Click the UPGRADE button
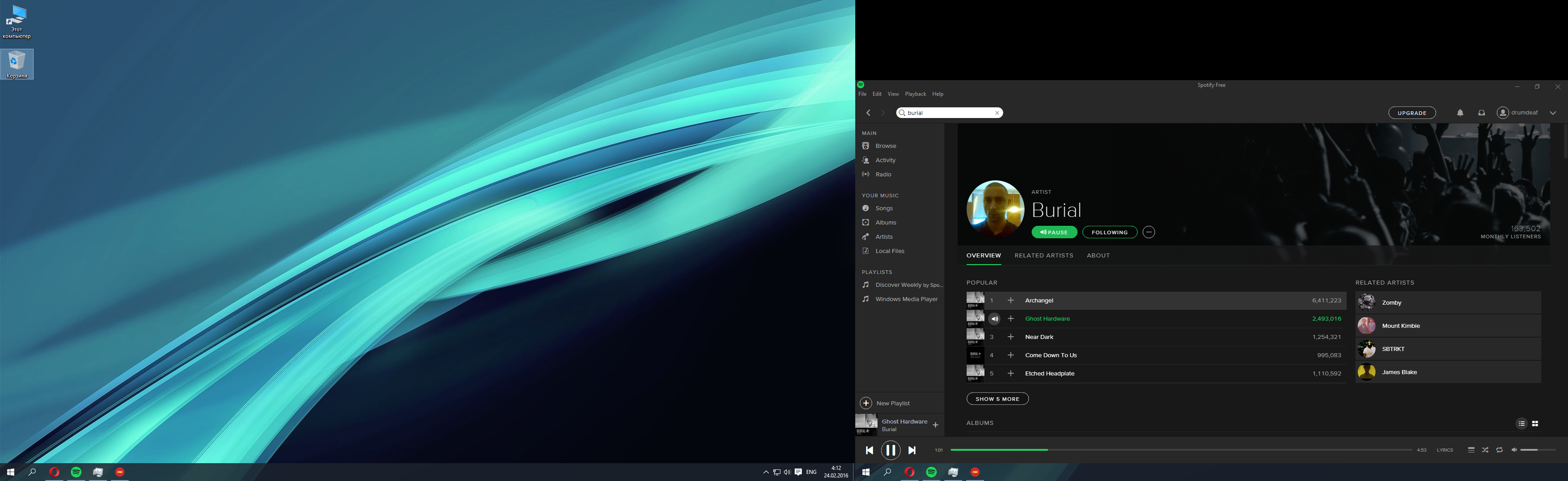The width and height of the screenshot is (1568, 481). [x=1412, y=113]
